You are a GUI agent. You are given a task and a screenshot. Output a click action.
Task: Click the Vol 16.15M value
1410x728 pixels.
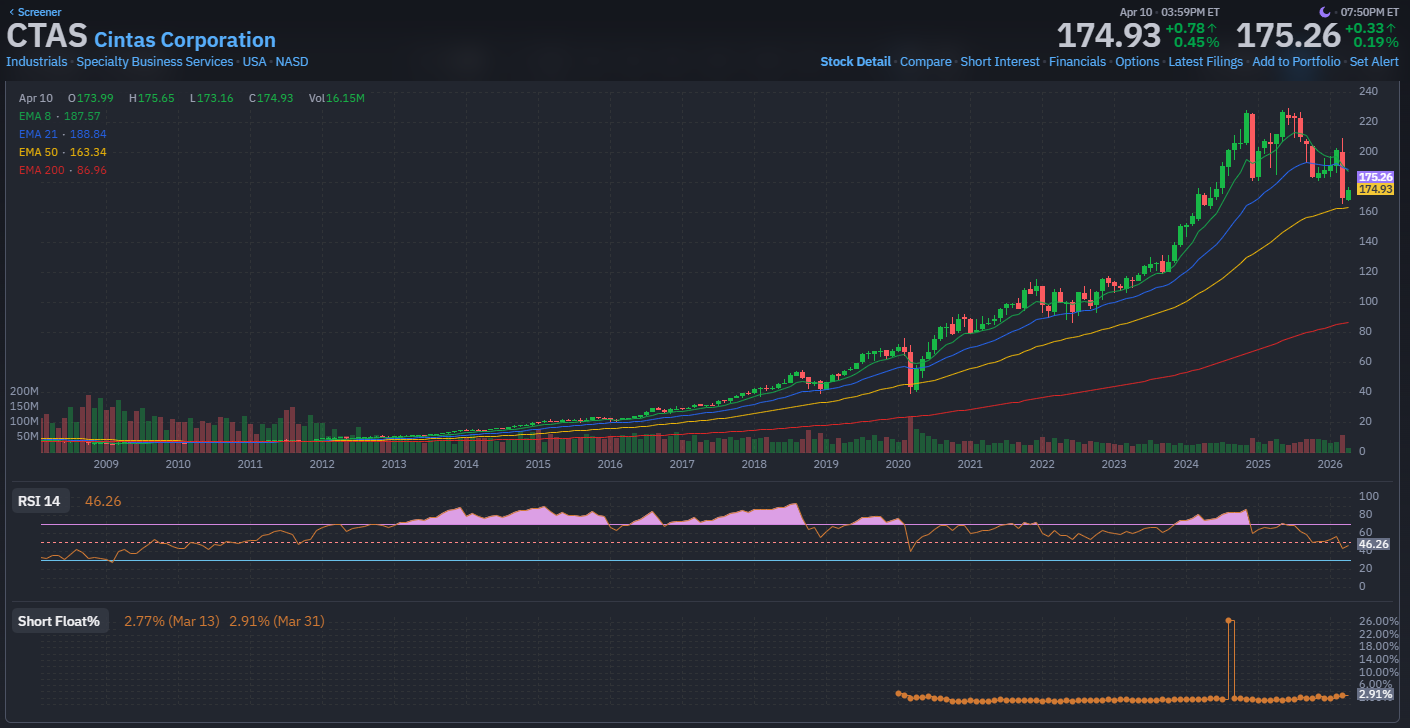(337, 98)
